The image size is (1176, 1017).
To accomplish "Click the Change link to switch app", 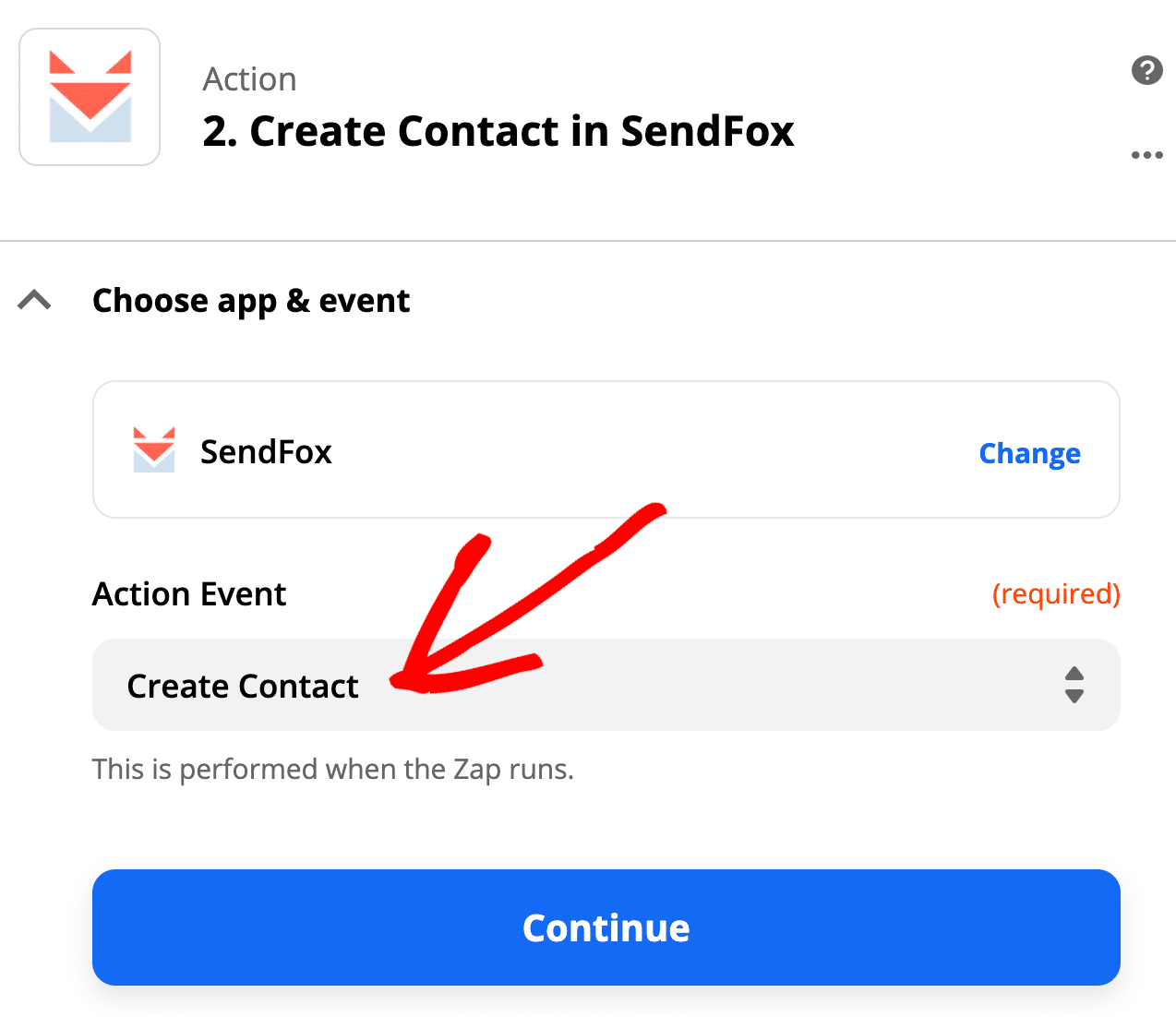I will pyautogui.click(x=1029, y=453).
